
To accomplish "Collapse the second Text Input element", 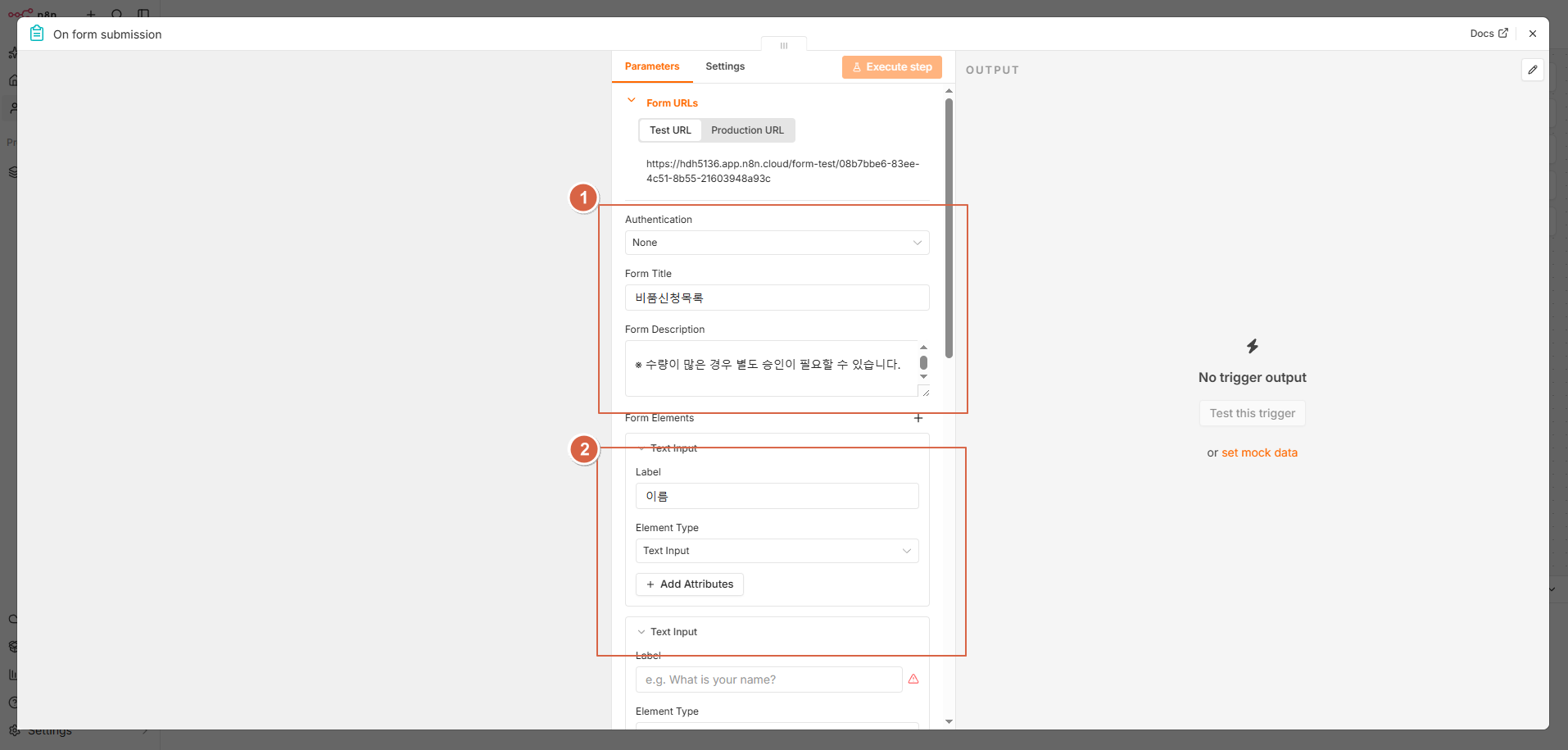I will pyautogui.click(x=641, y=632).
